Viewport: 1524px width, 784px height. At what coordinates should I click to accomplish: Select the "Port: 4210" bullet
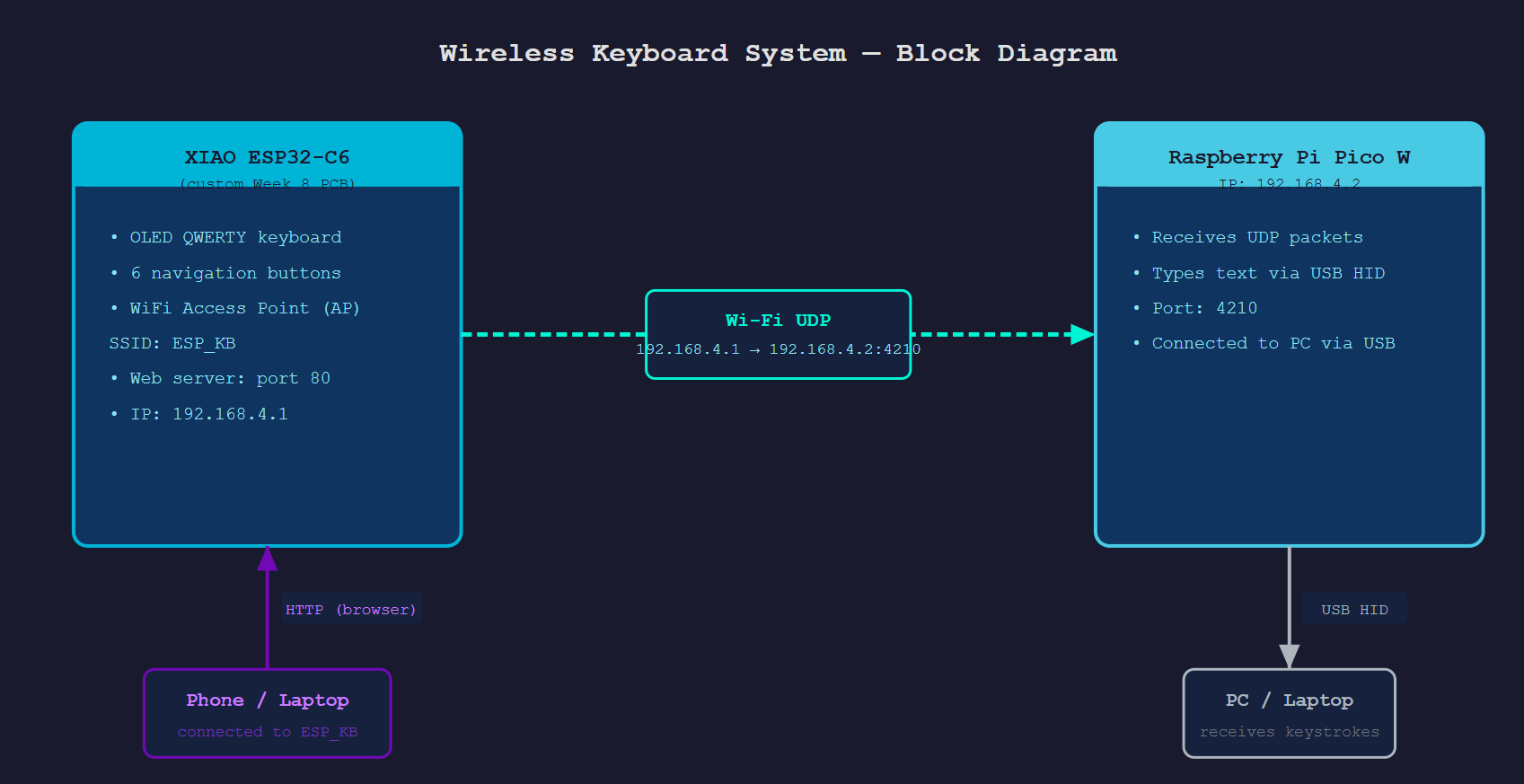1195,308
